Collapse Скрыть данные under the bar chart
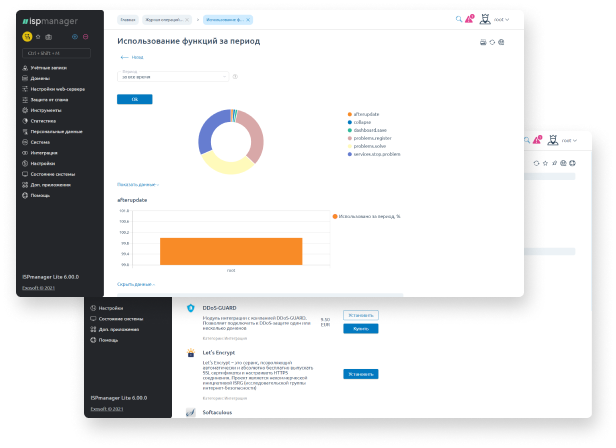This screenshot has width=616, height=448. [136, 284]
